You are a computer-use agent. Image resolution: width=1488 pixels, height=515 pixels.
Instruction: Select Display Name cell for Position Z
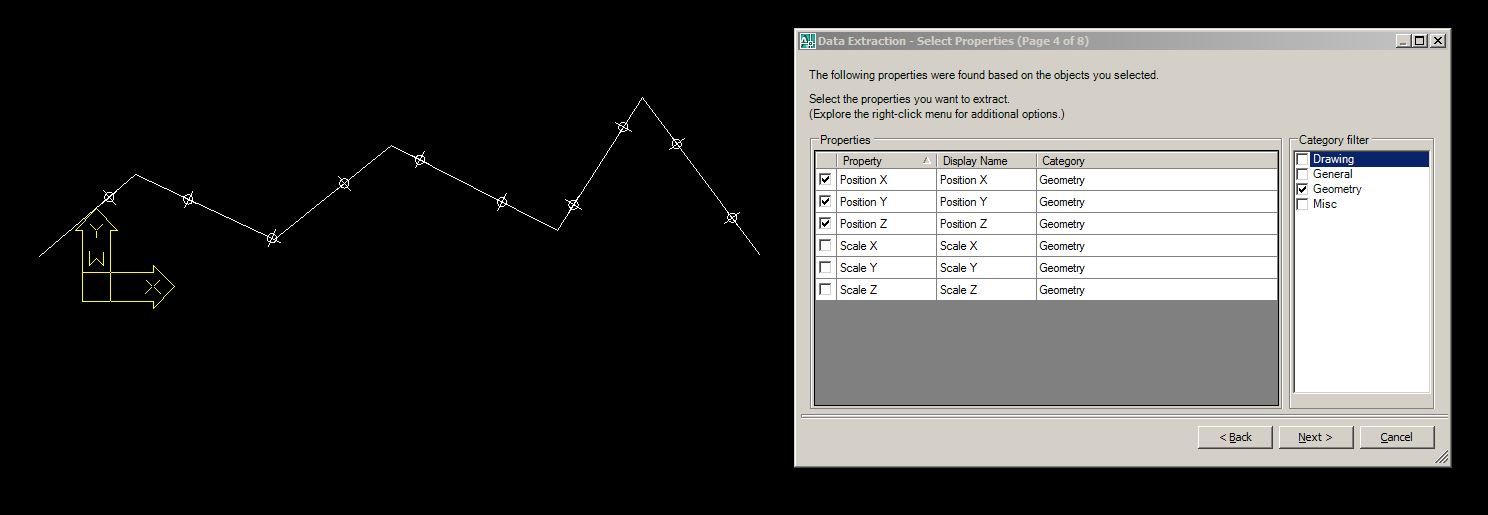click(986, 224)
